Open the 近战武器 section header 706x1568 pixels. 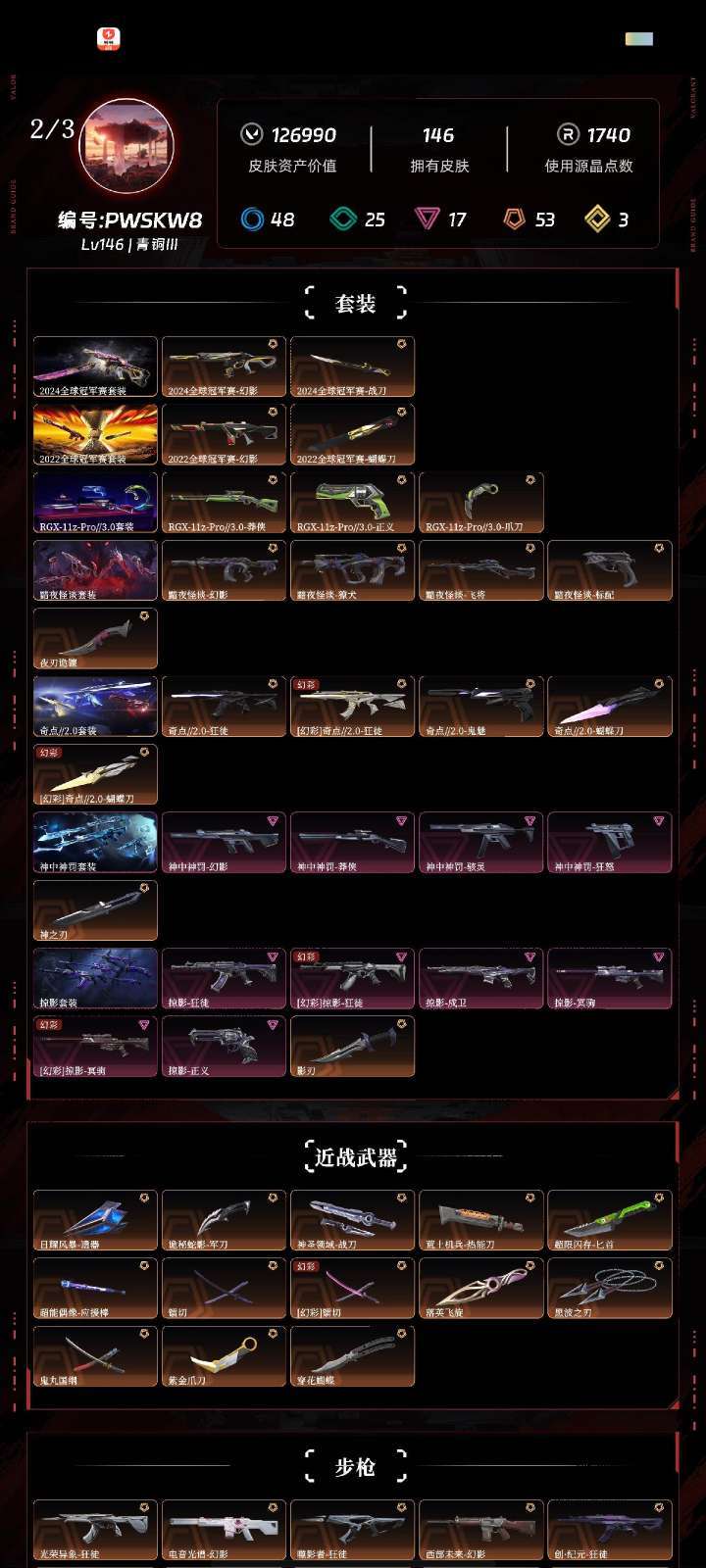(355, 1156)
